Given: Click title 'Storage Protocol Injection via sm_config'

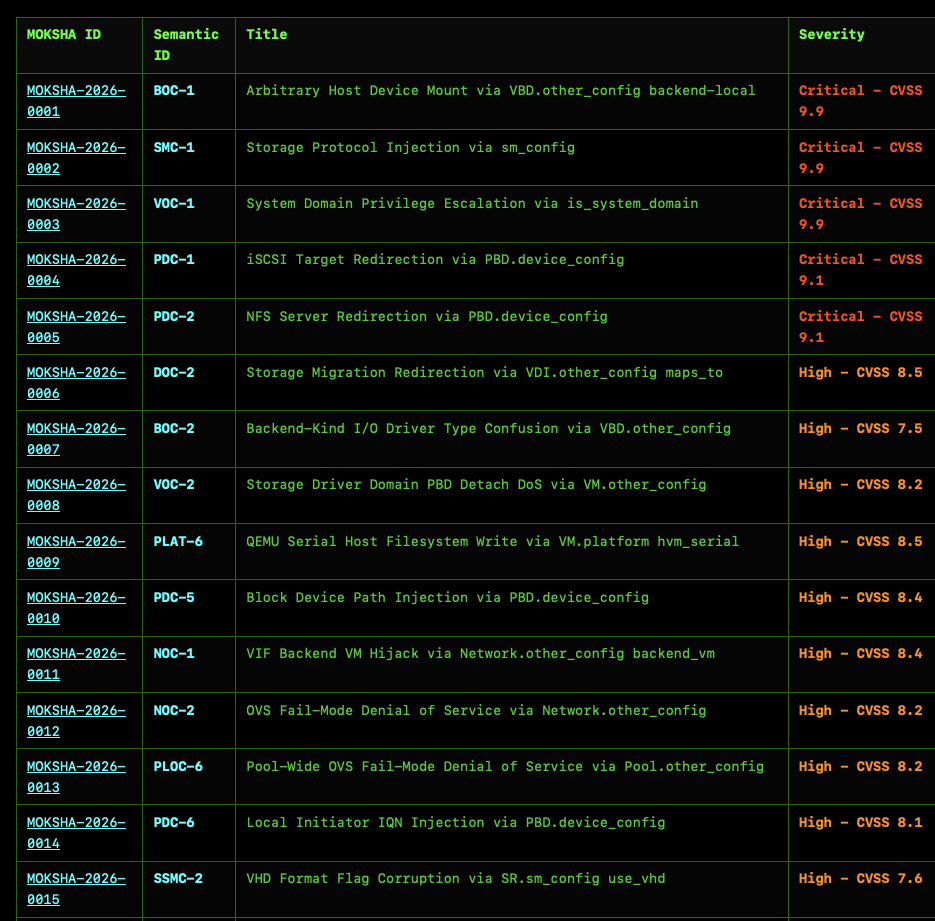Looking at the screenshot, I should pos(410,148).
